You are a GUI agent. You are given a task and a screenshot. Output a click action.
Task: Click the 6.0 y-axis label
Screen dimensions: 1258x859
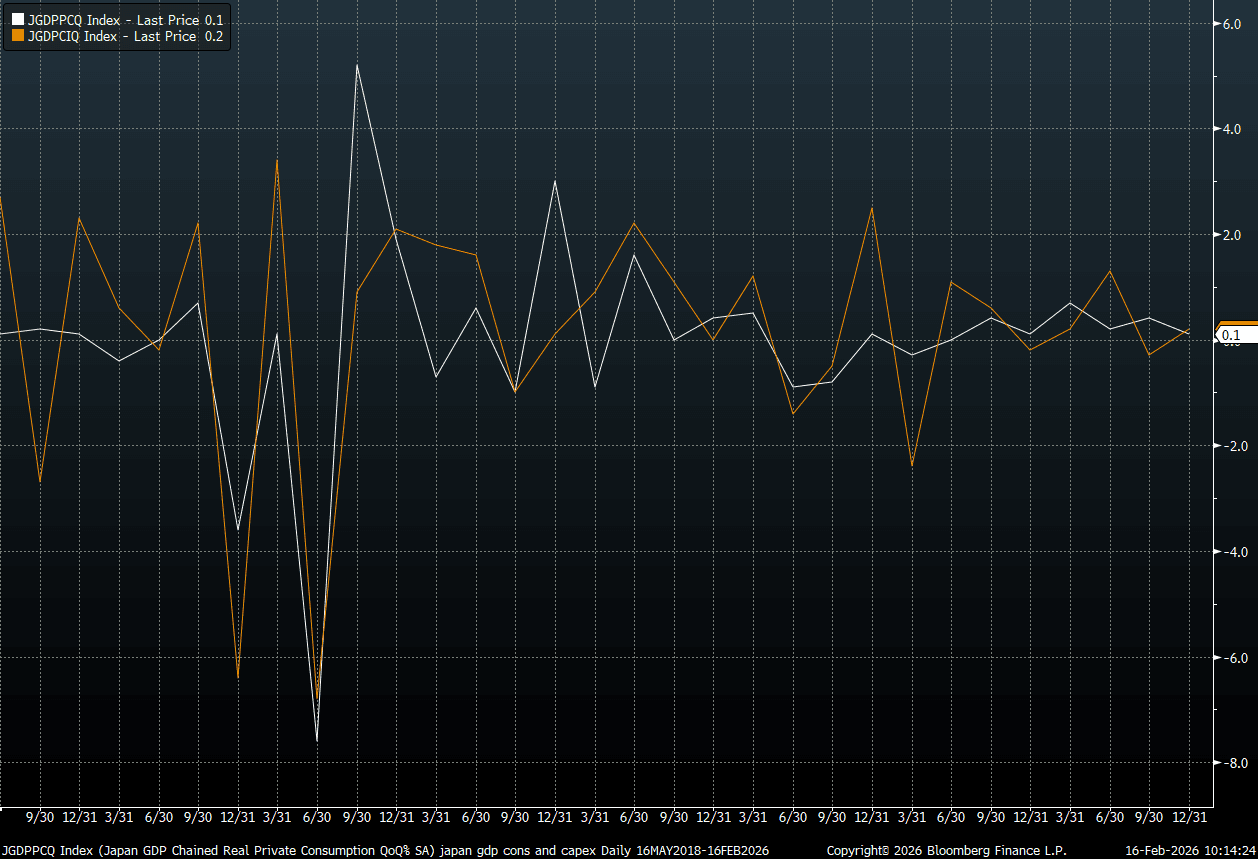[x=1229, y=24]
